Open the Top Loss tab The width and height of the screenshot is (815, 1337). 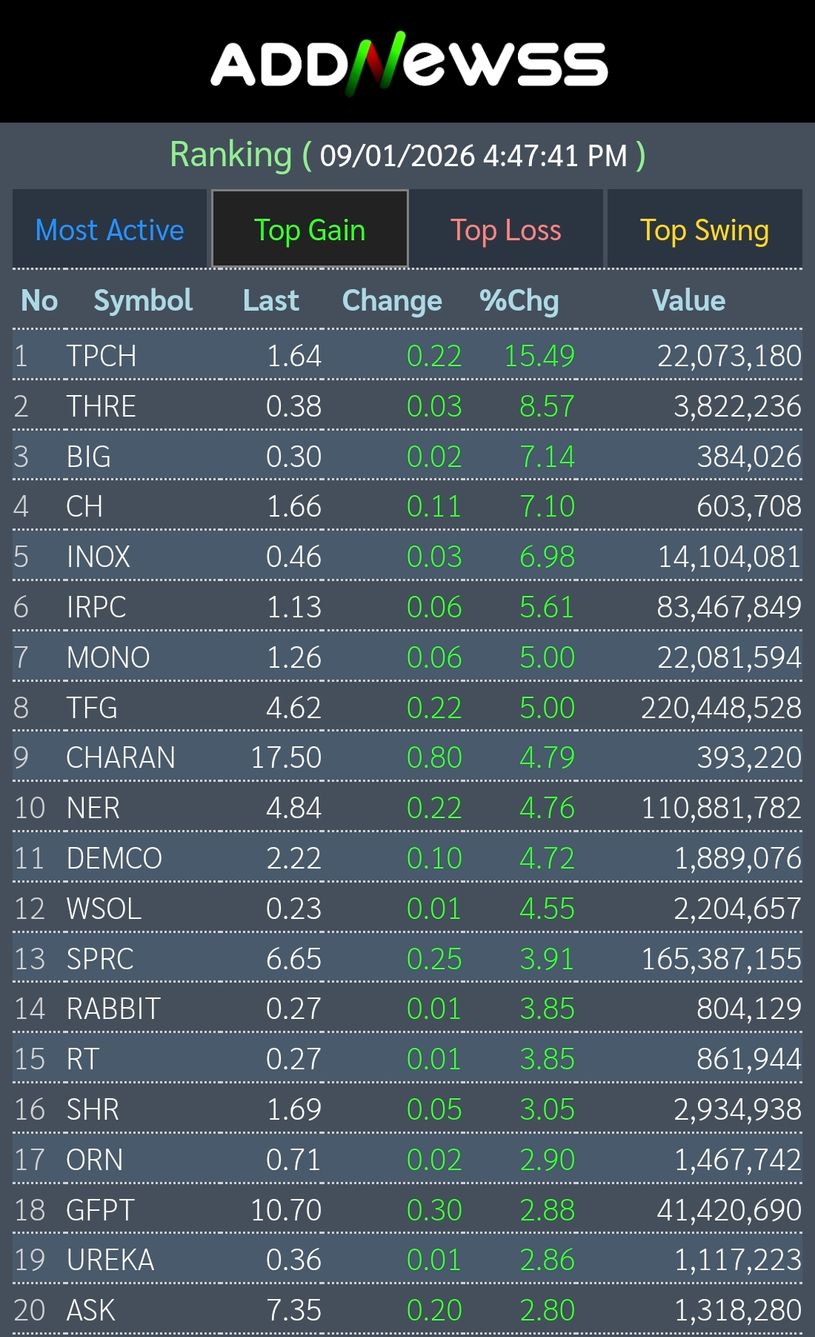click(x=506, y=230)
